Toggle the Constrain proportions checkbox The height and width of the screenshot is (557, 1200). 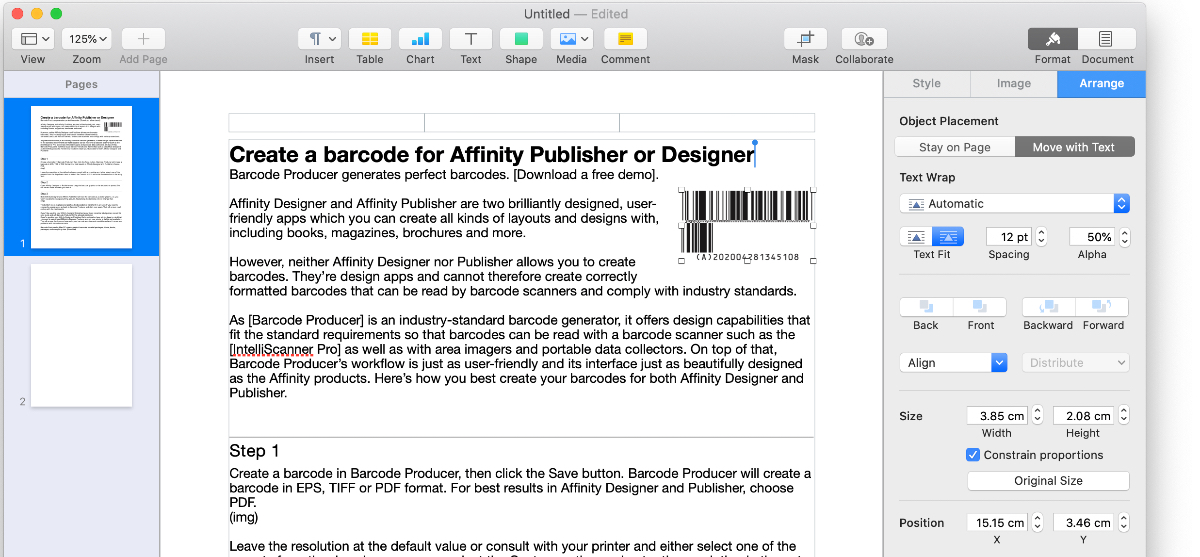[x=973, y=455]
